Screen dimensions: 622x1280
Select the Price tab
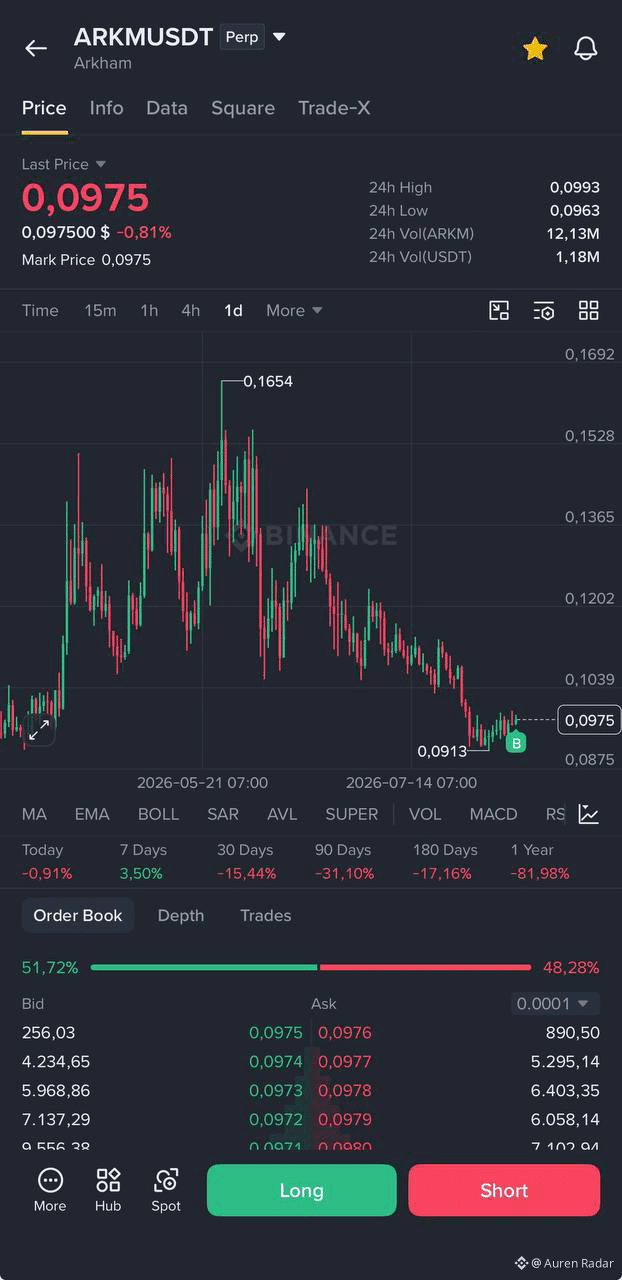pyautogui.click(x=44, y=108)
